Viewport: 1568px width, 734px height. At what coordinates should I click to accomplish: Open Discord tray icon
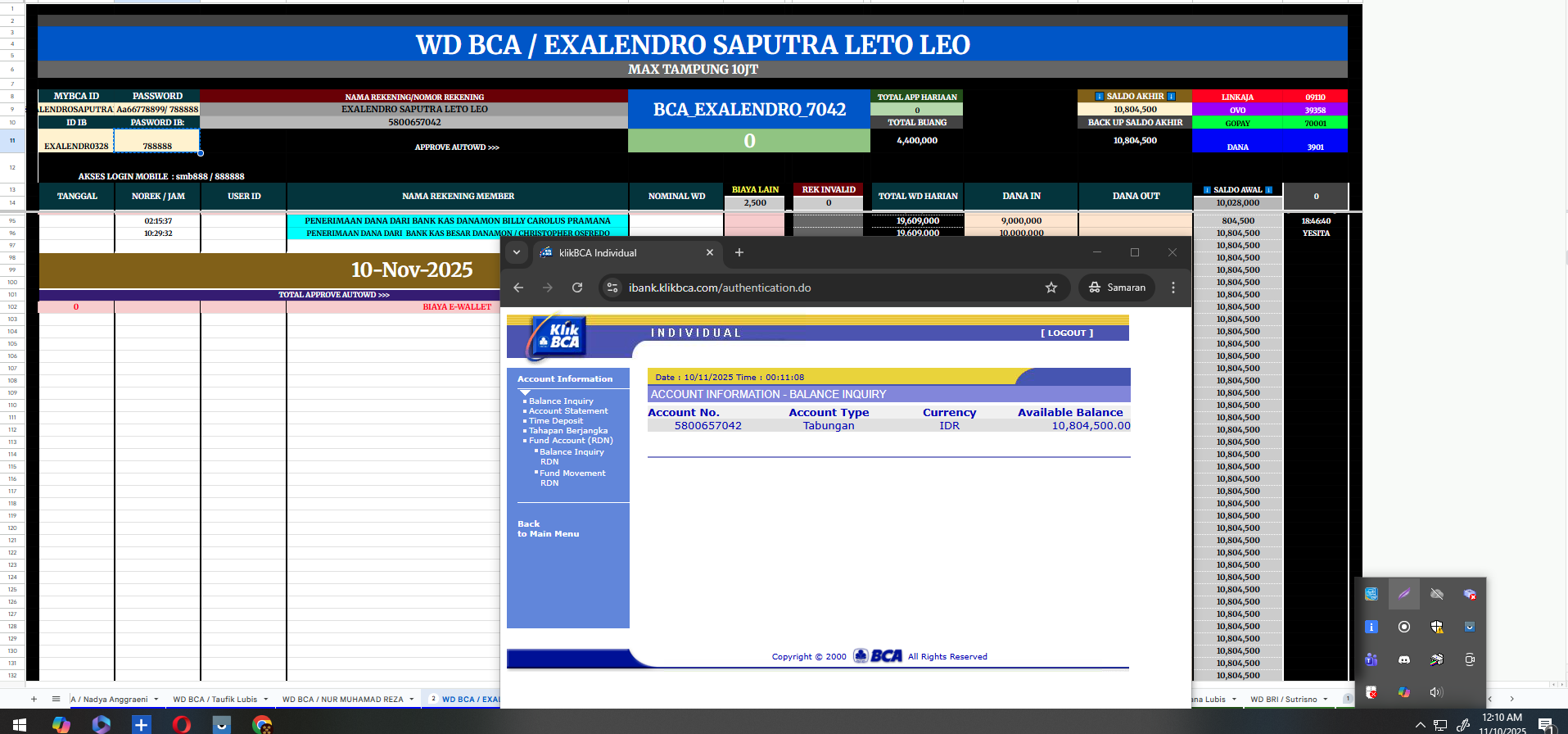pyautogui.click(x=1404, y=659)
